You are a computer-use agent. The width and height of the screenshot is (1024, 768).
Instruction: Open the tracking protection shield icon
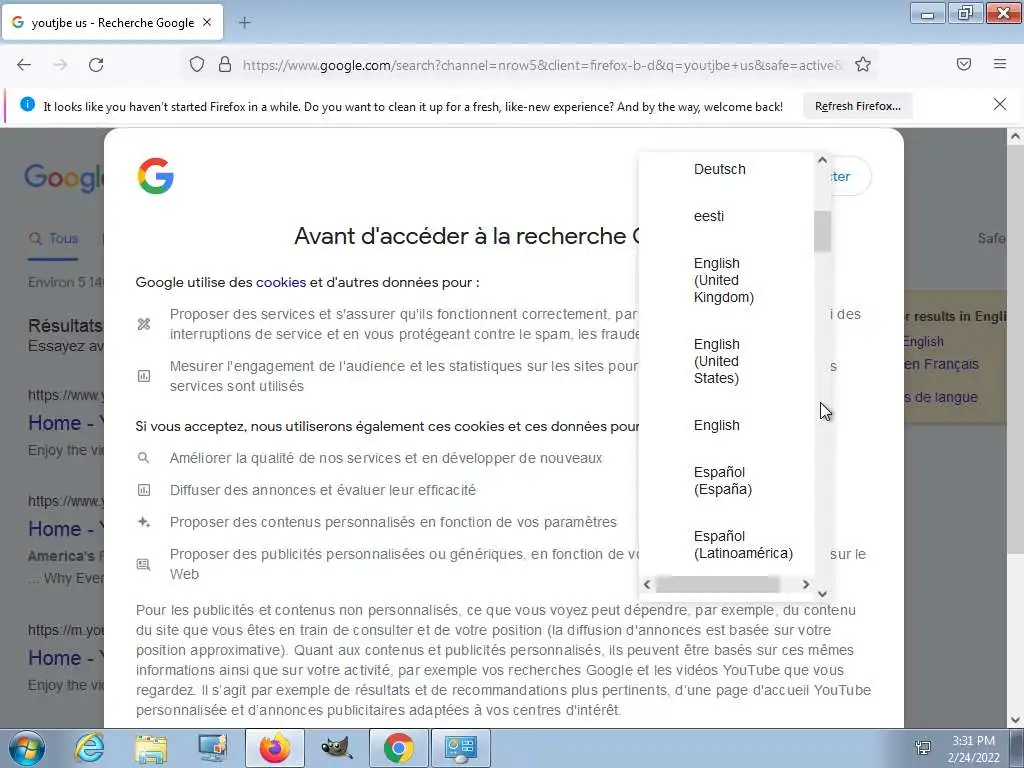tap(197, 65)
